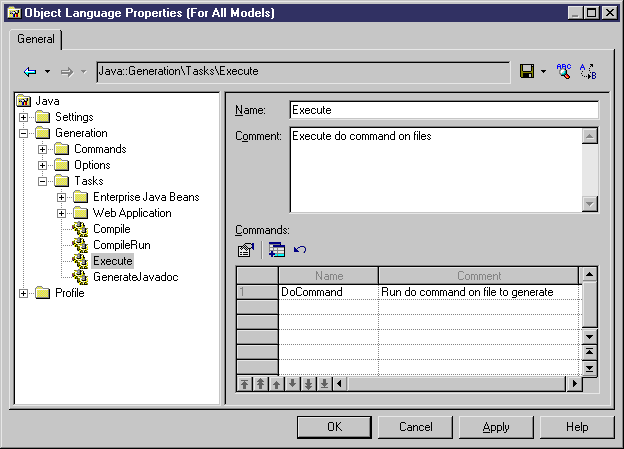Collapse the Generation tree node
The width and height of the screenshot is (624, 449).
pos(23,133)
